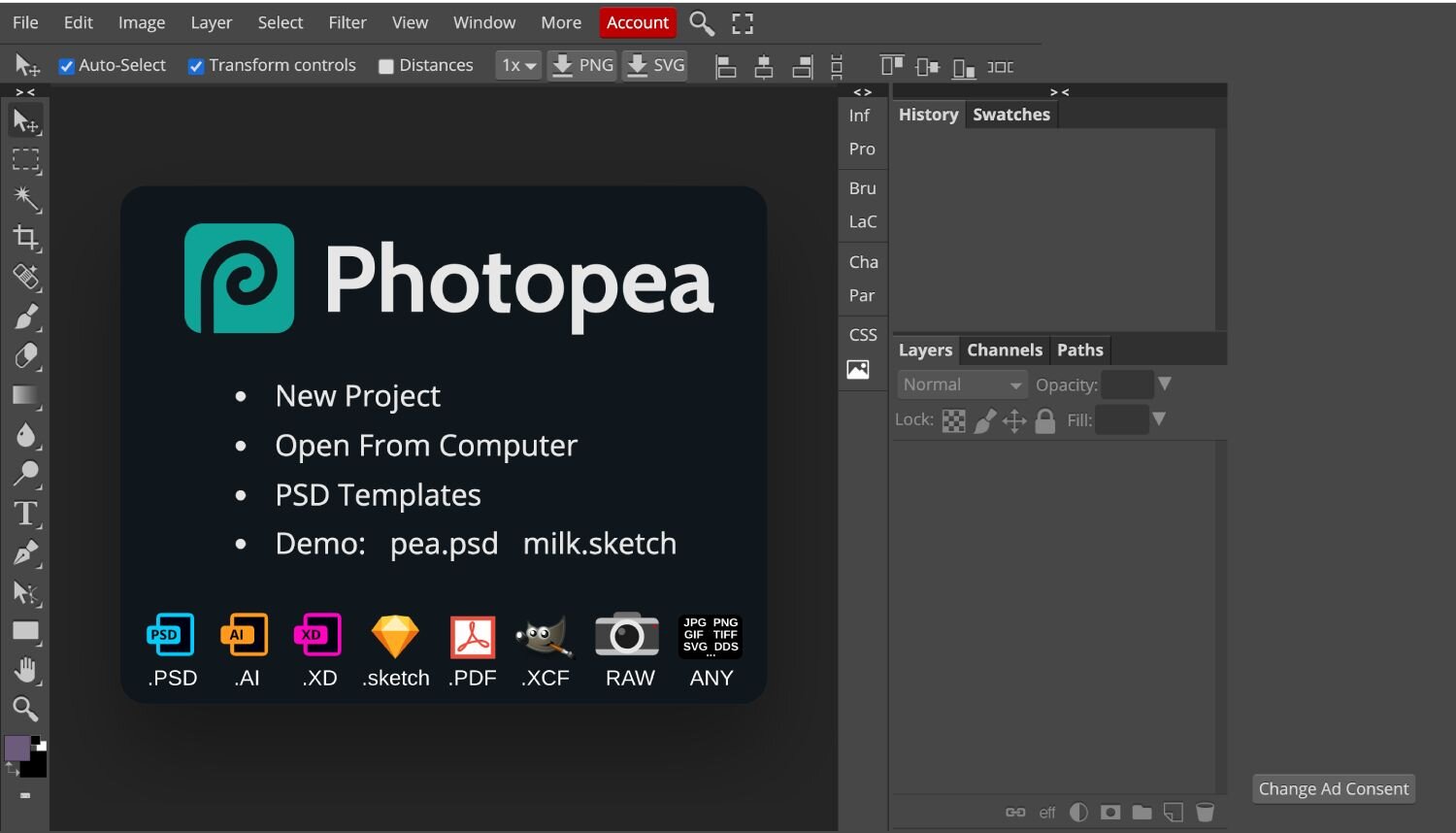The image size is (1456, 833).
Task: Switch to the Channels tab
Action: pyautogui.click(x=1005, y=350)
